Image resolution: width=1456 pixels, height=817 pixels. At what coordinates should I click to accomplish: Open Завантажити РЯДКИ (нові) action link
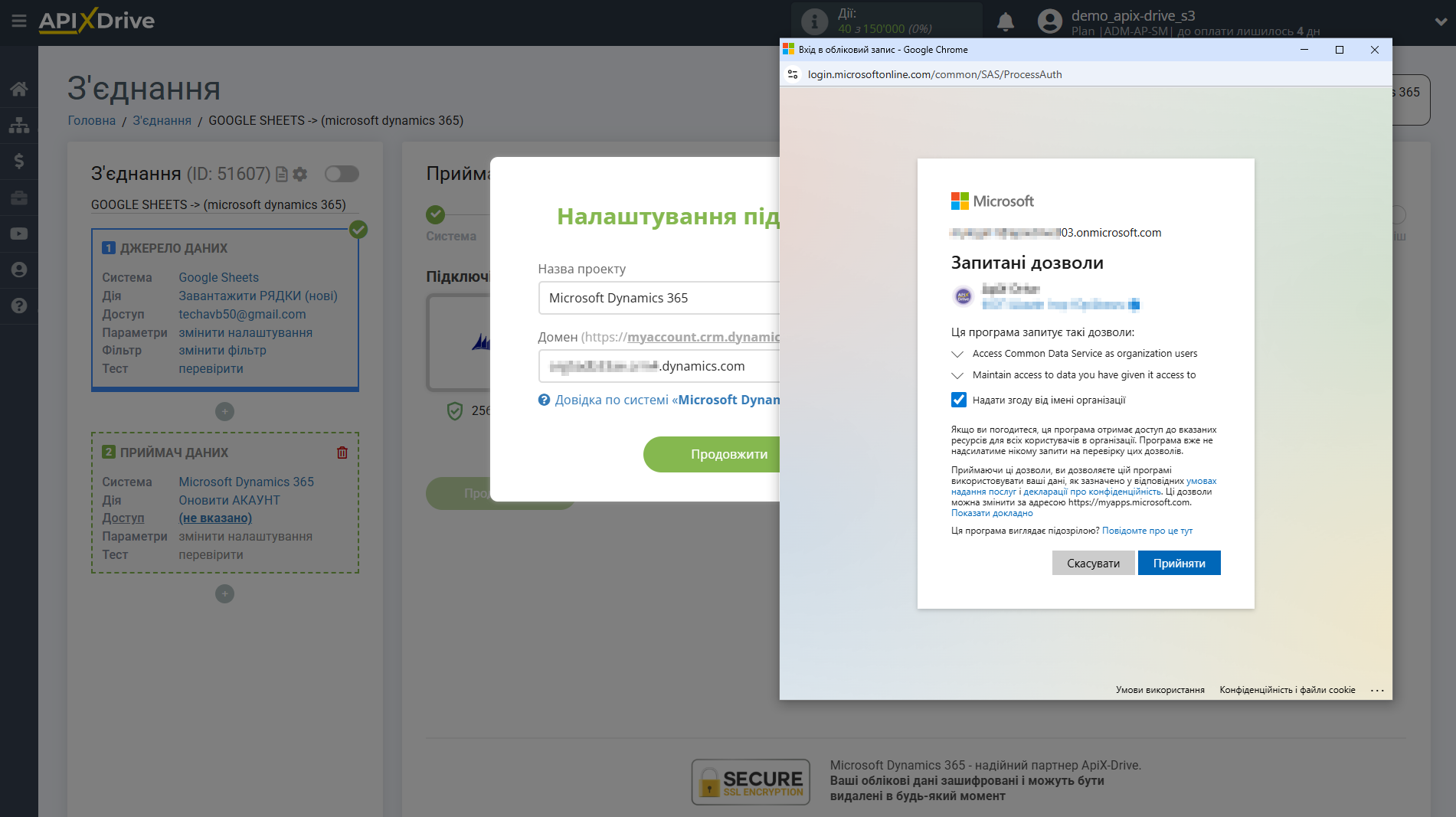coord(258,296)
